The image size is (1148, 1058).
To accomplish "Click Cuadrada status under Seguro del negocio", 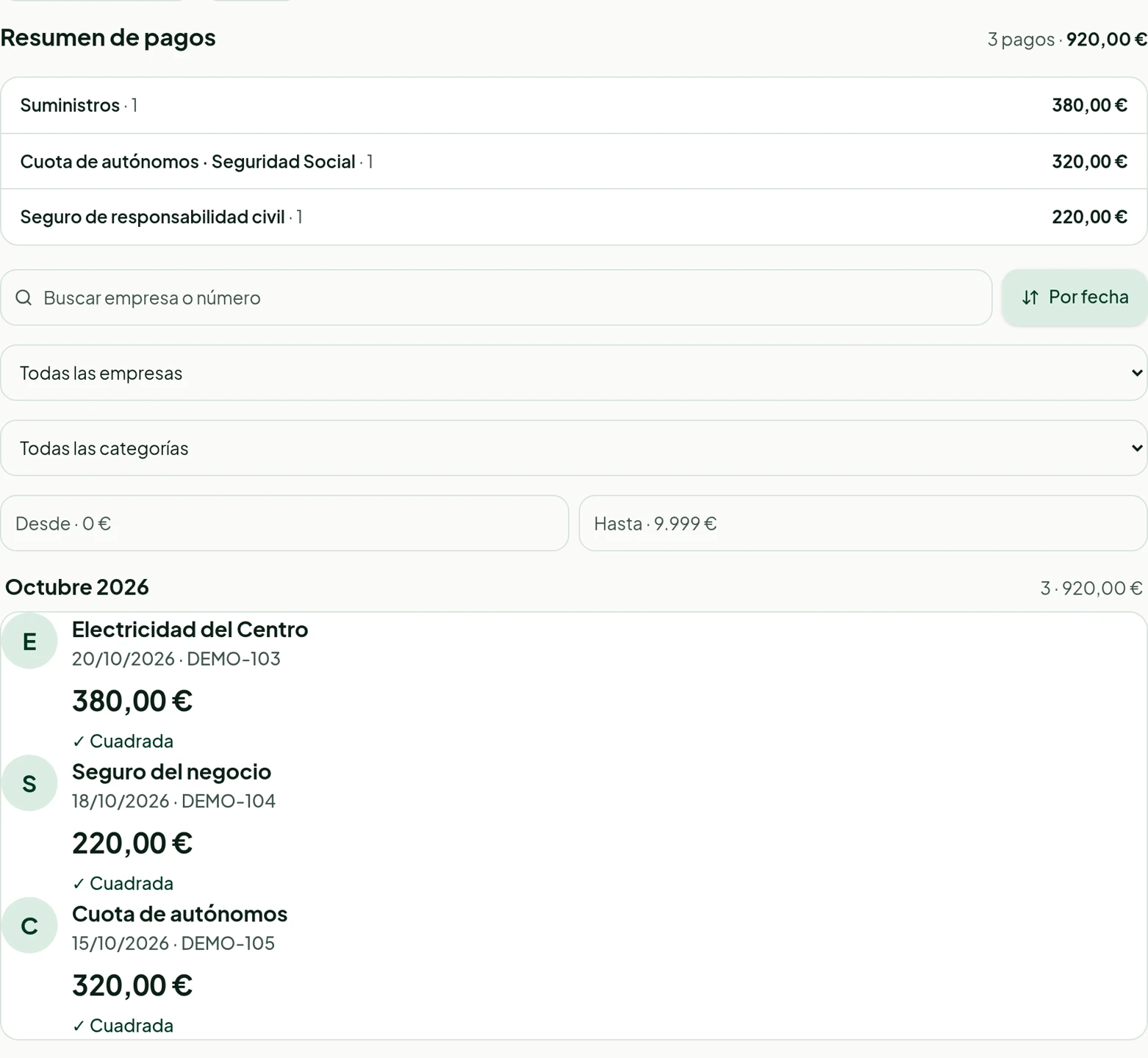I will pyautogui.click(x=123, y=883).
